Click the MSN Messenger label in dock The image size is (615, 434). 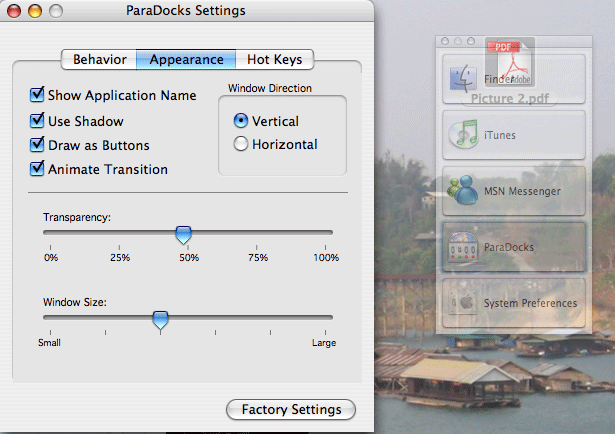(x=522, y=191)
